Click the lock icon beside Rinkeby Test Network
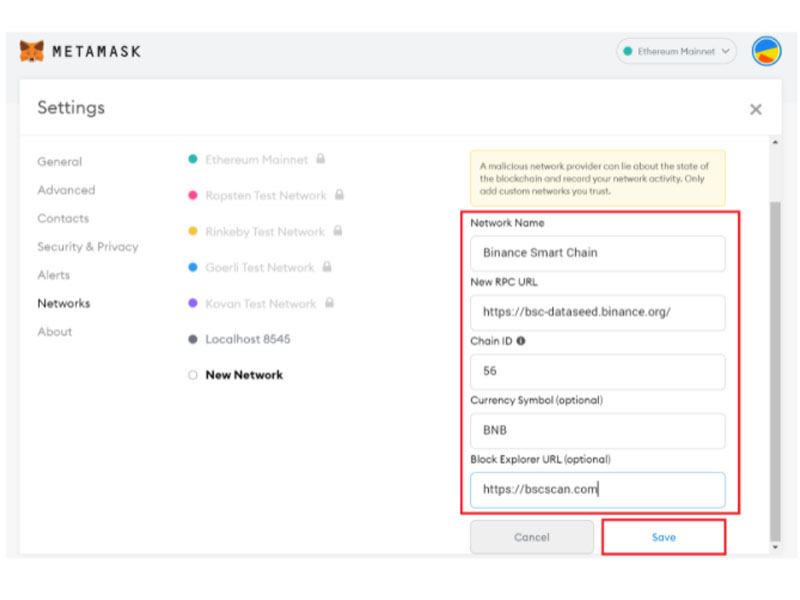Image resolution: width=800 pixels, height=600 pixels. pyautogui.click(x=338, y=231)
